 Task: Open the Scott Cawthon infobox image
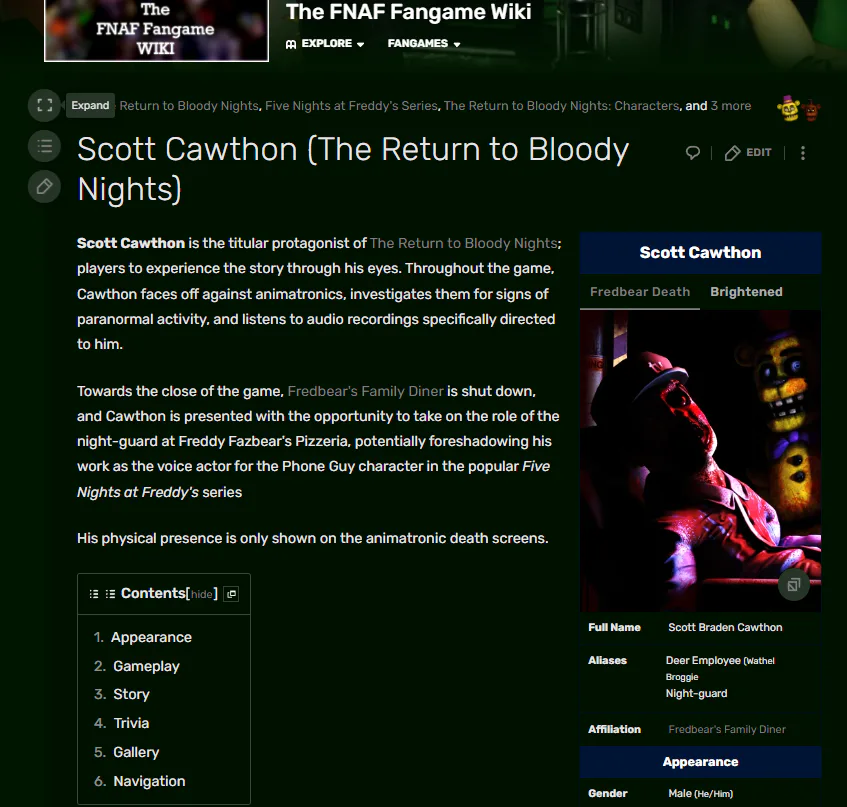[x=700, y=461]
